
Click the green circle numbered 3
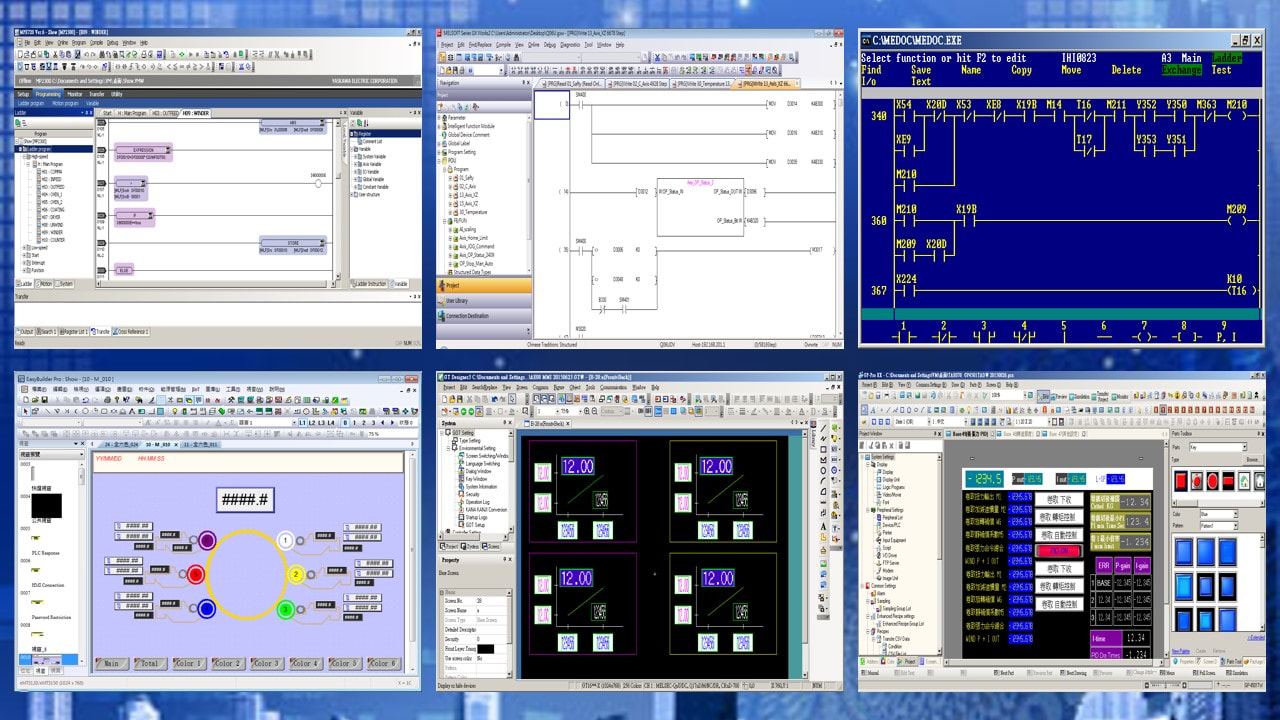pos(285,608)
